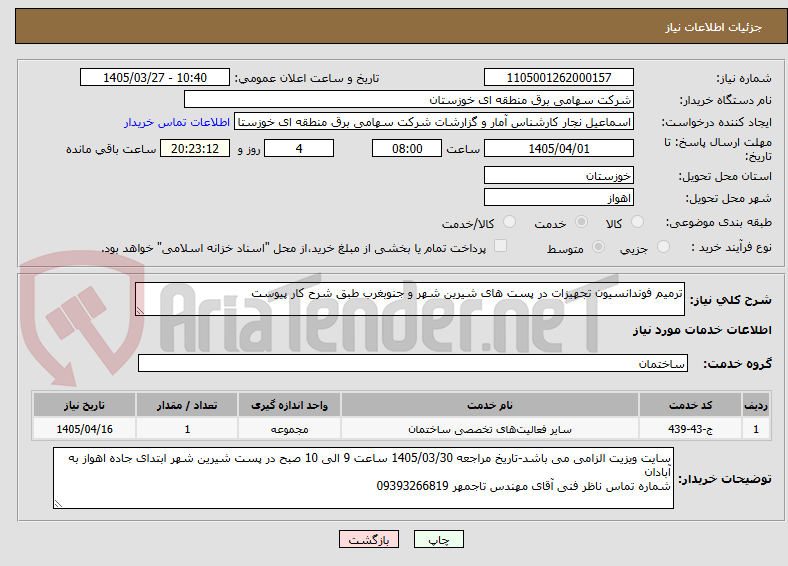Select the کالا/خدمت radio button
The image size is (788, 566).
(x=510, y=222)
